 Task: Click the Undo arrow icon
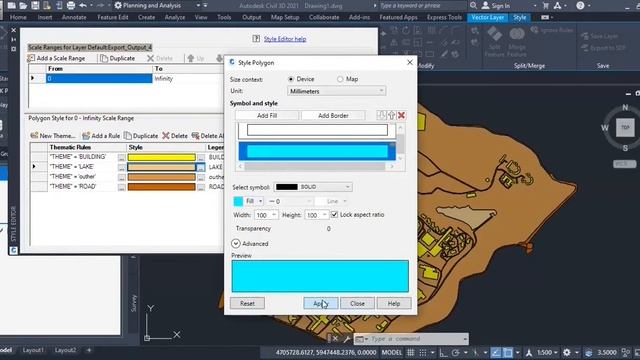pos(83,5)
